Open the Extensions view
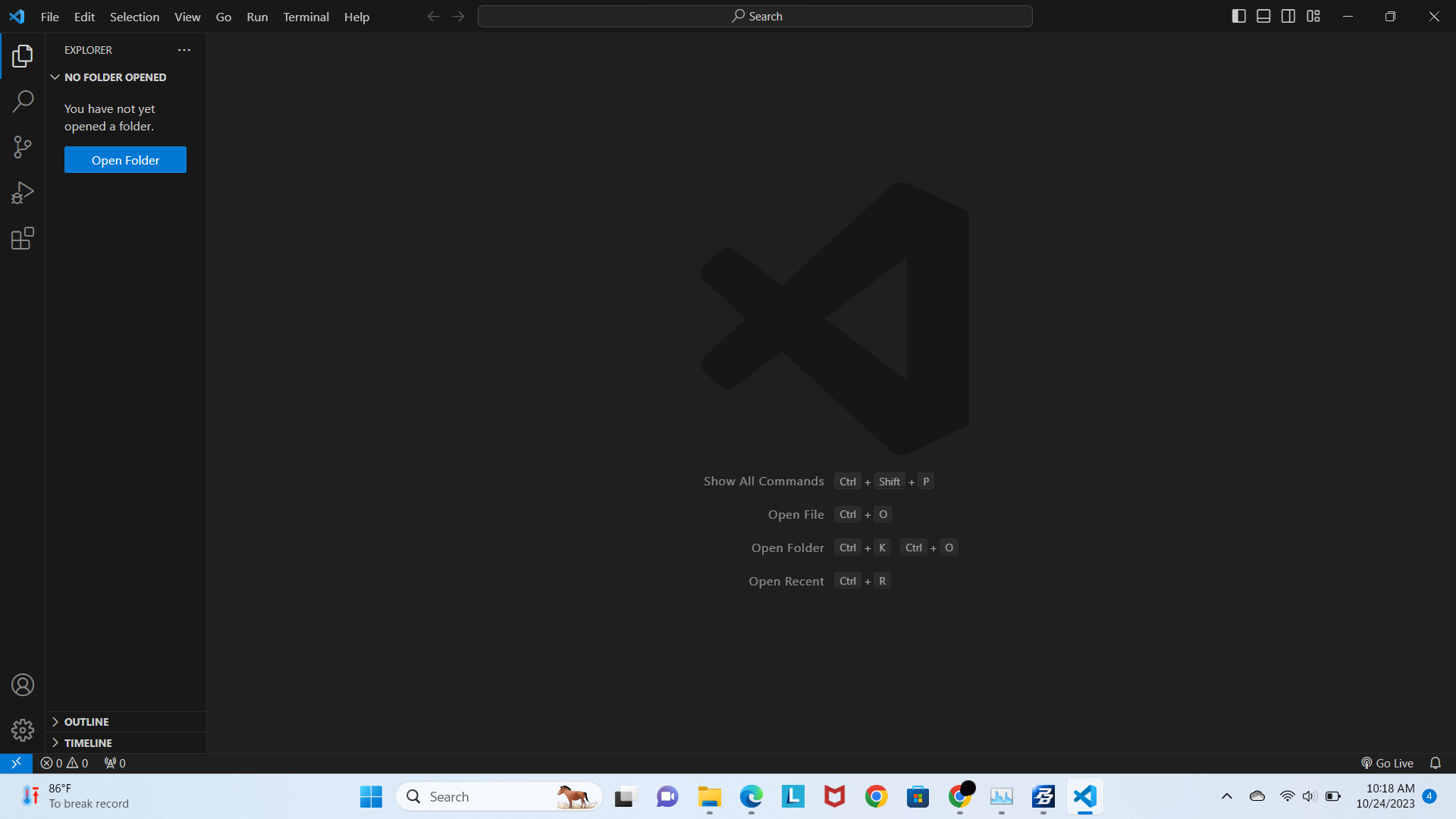The width and height of the screenshot is (1456, 819). (22, 237)
